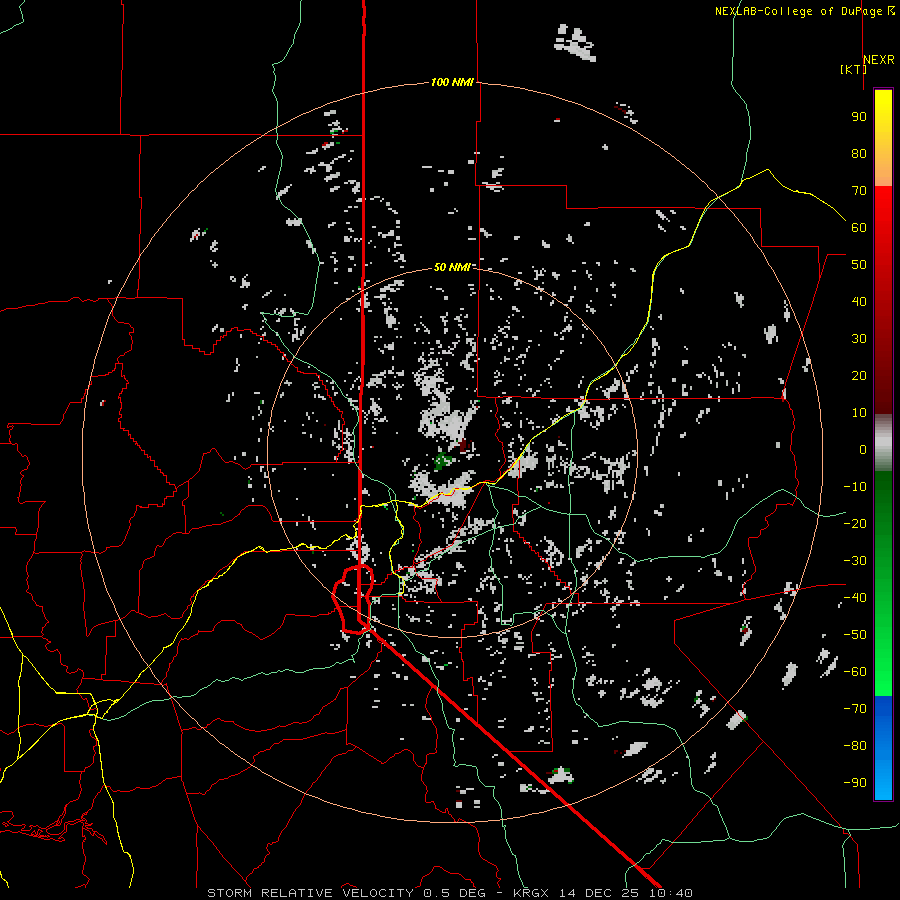The image size is (900, 900).
Task: Click the [KT] units label above color scale
Action: click(x=853, y=69)
